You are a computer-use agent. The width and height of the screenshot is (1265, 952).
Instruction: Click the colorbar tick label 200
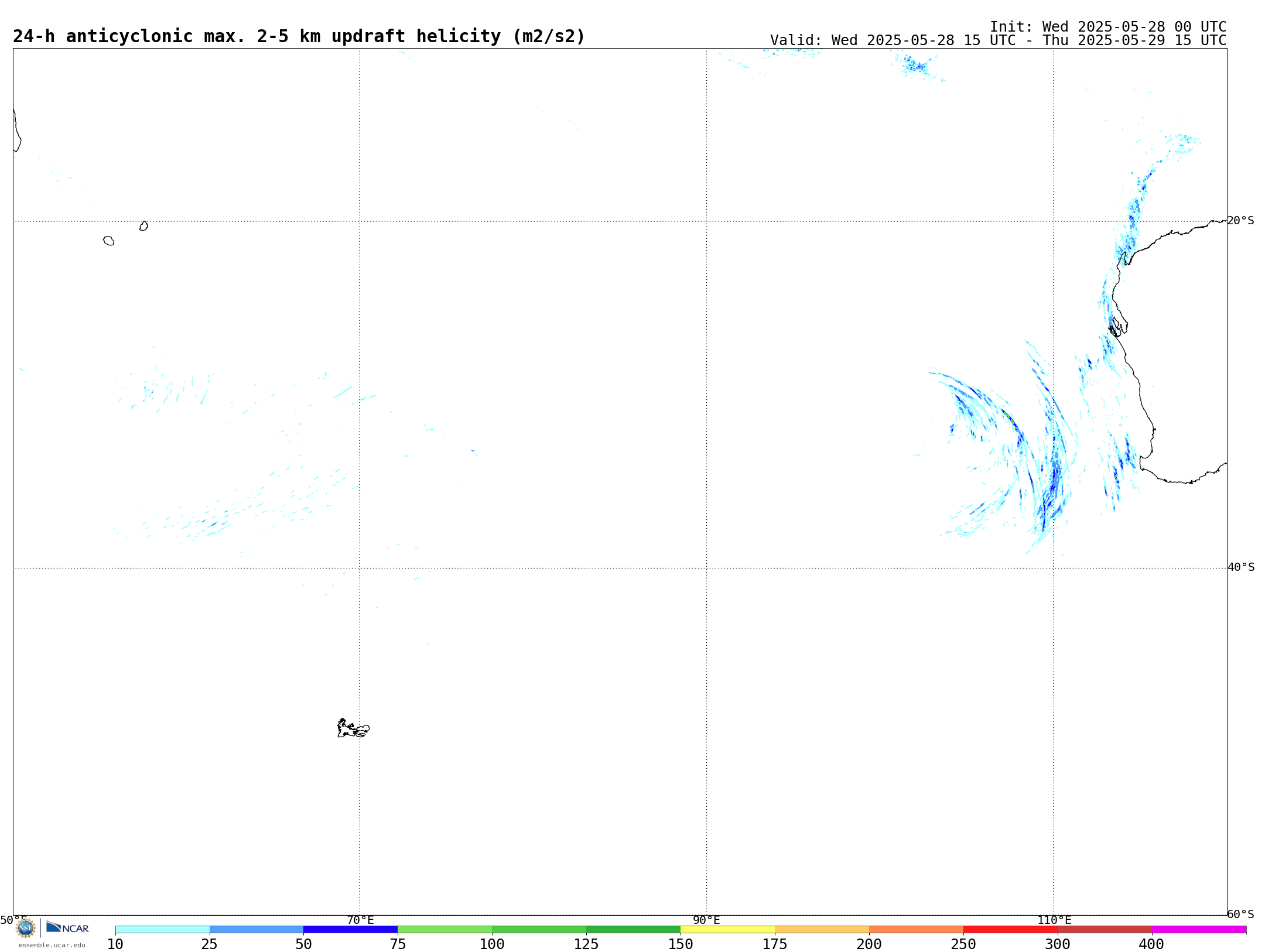(869, 944)
